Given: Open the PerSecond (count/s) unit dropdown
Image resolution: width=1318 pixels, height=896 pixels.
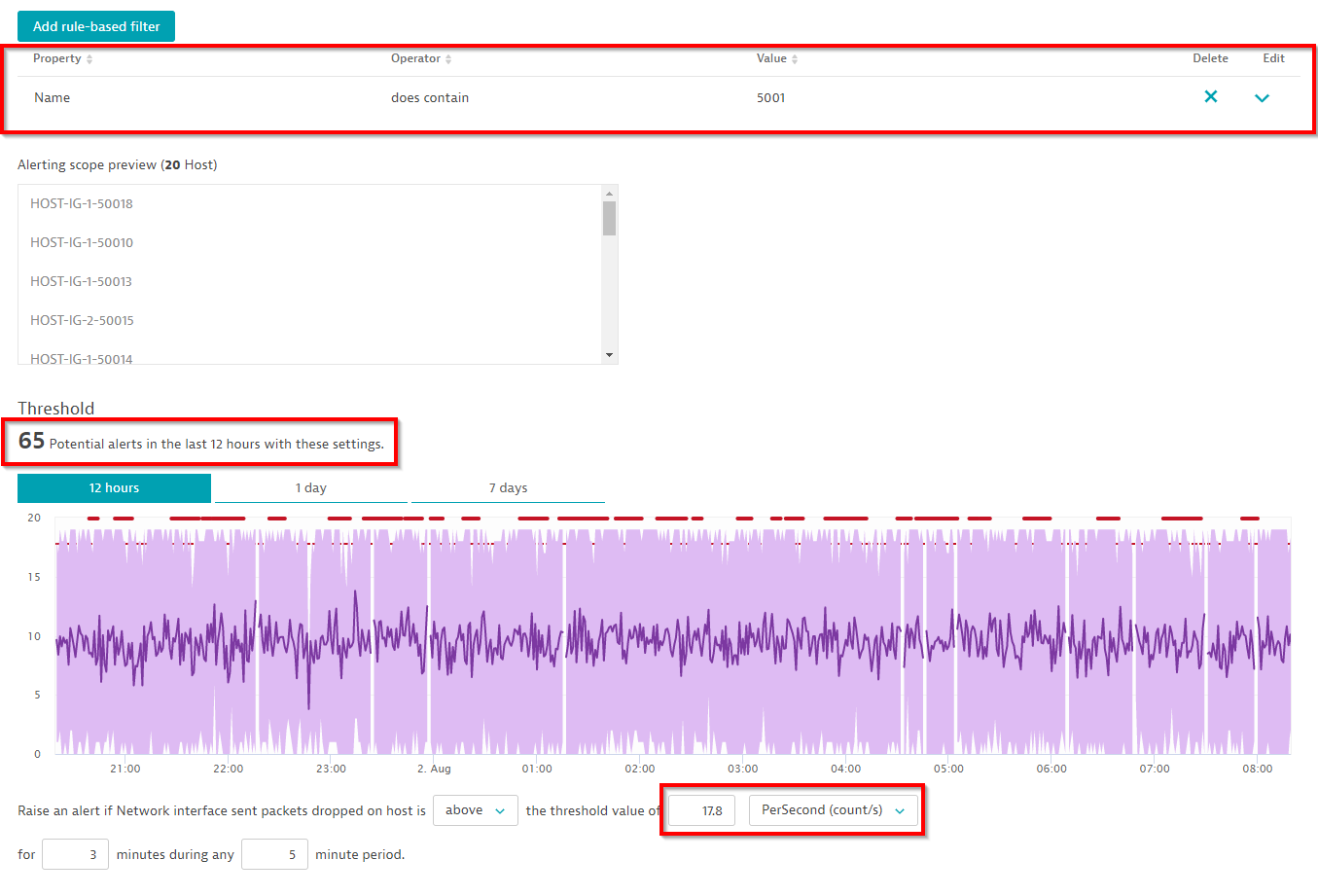Looking at the screenshot, I should tap(834, 810).
